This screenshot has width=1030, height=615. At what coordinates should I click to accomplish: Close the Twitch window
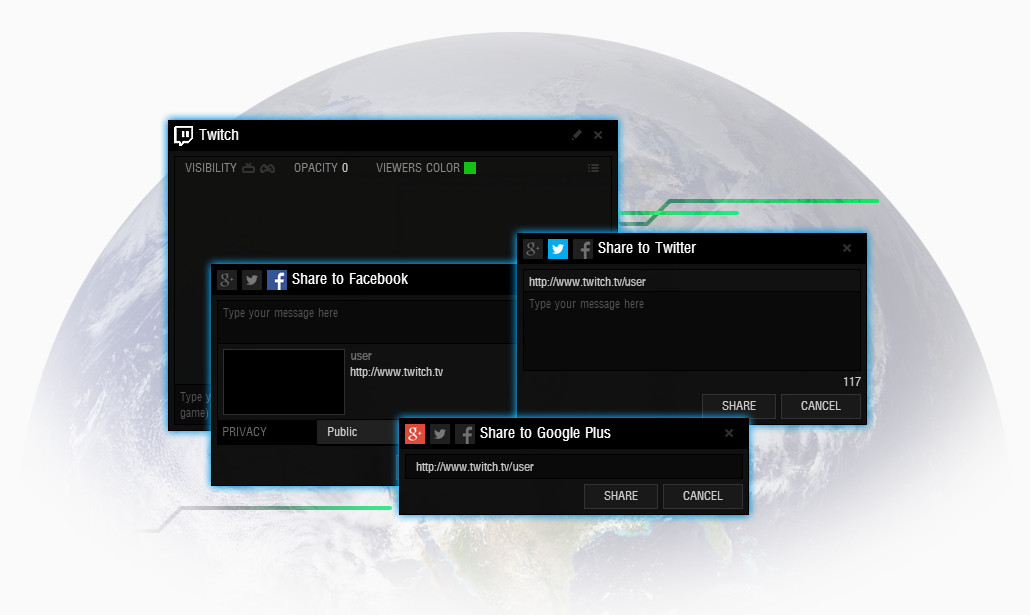598,135
